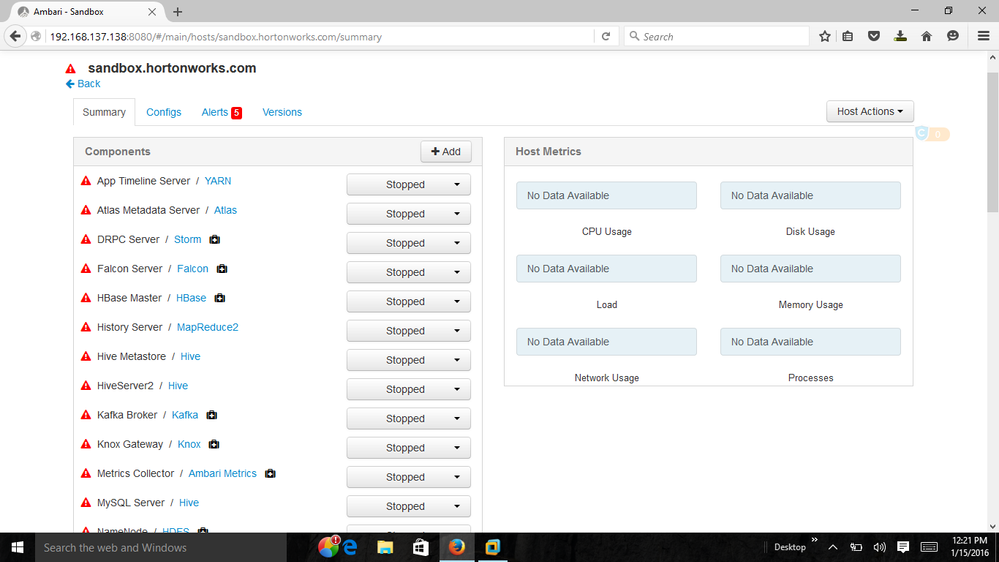
Task: Open the Atlas service link
Action: tap(225, 210)
